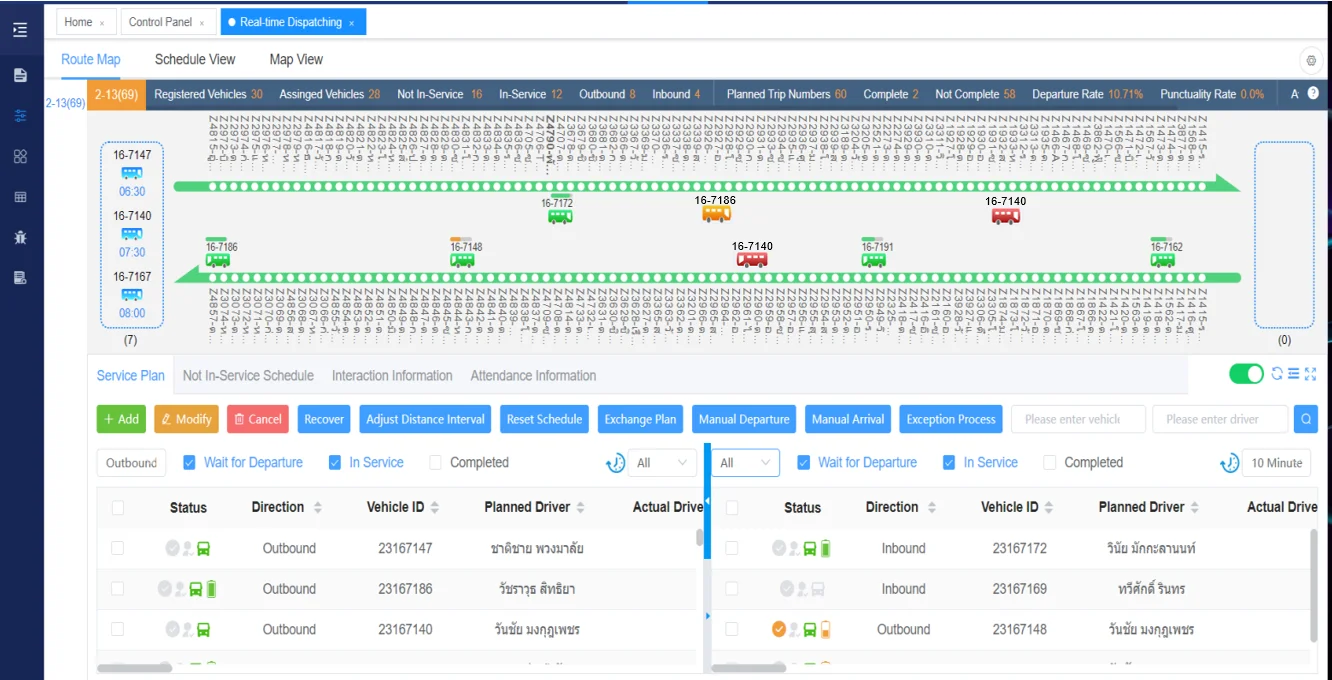Click the refresh icon beside the green toggle
The width and height of the screenshot is (1332, 680).
1277,374
